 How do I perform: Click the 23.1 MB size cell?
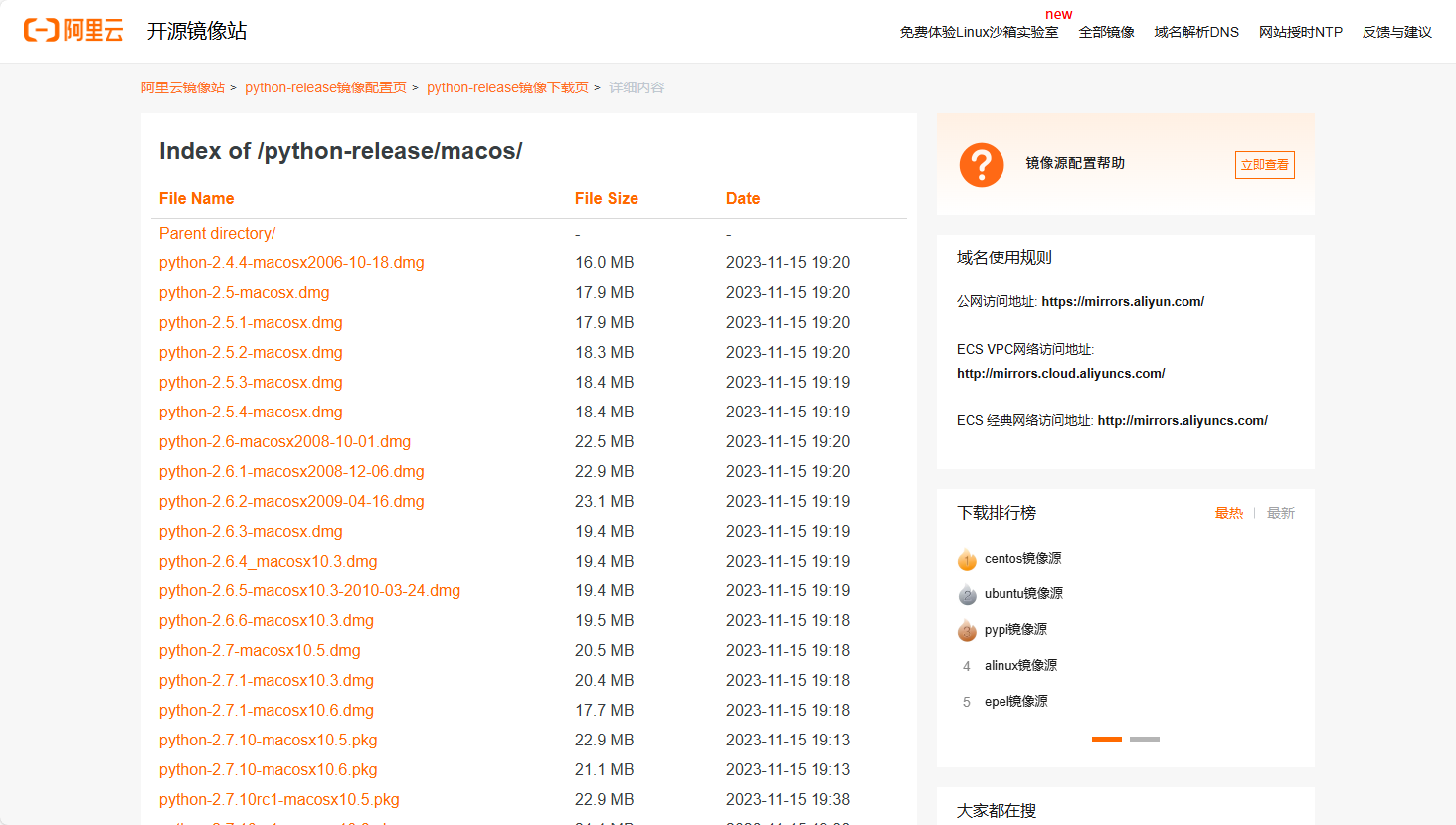click(x=604, y=501)
